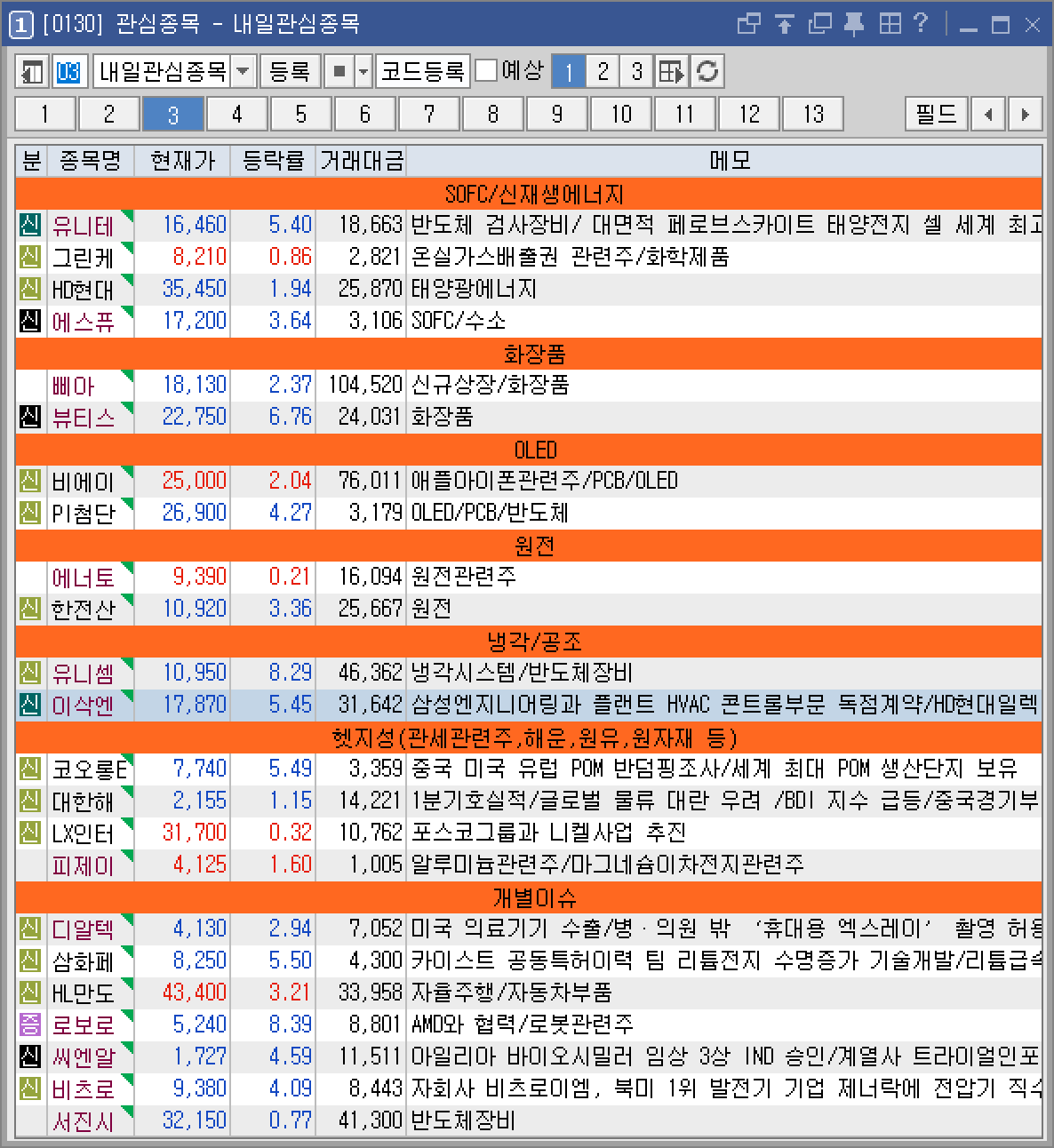Image resolution: width=1054 pixels, height=1148 pixels.
Task: Select the 빼아 stock name cell
Action: (91, 385)
